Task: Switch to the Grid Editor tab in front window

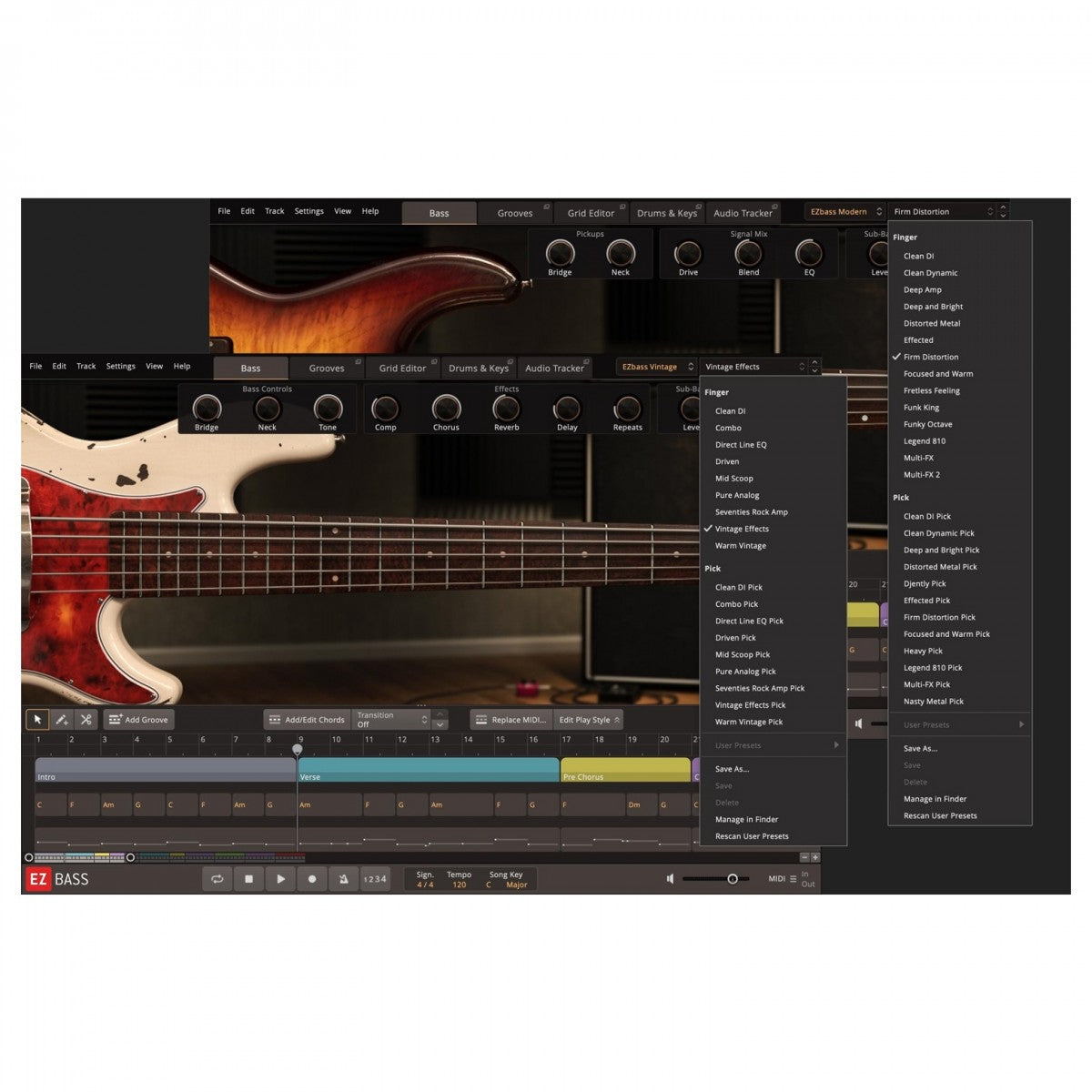Action: point(402,368)
